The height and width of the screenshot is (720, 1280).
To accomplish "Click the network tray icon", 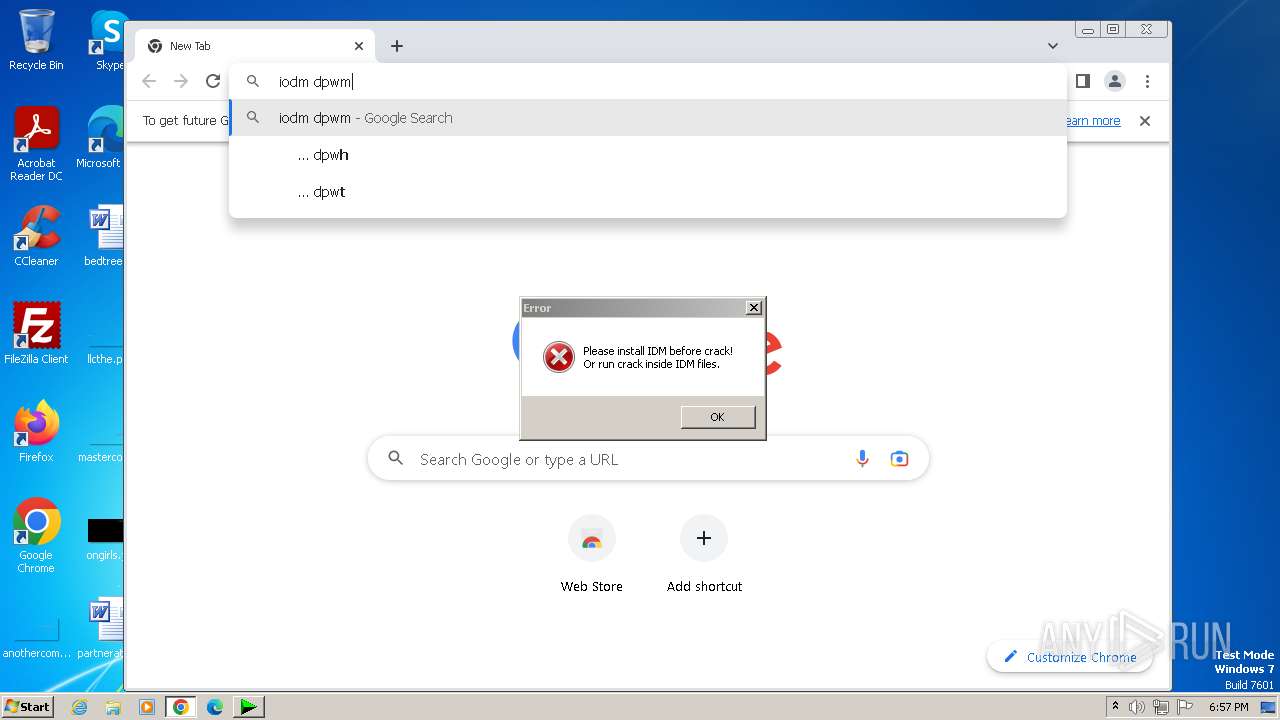I will 1161,707.
